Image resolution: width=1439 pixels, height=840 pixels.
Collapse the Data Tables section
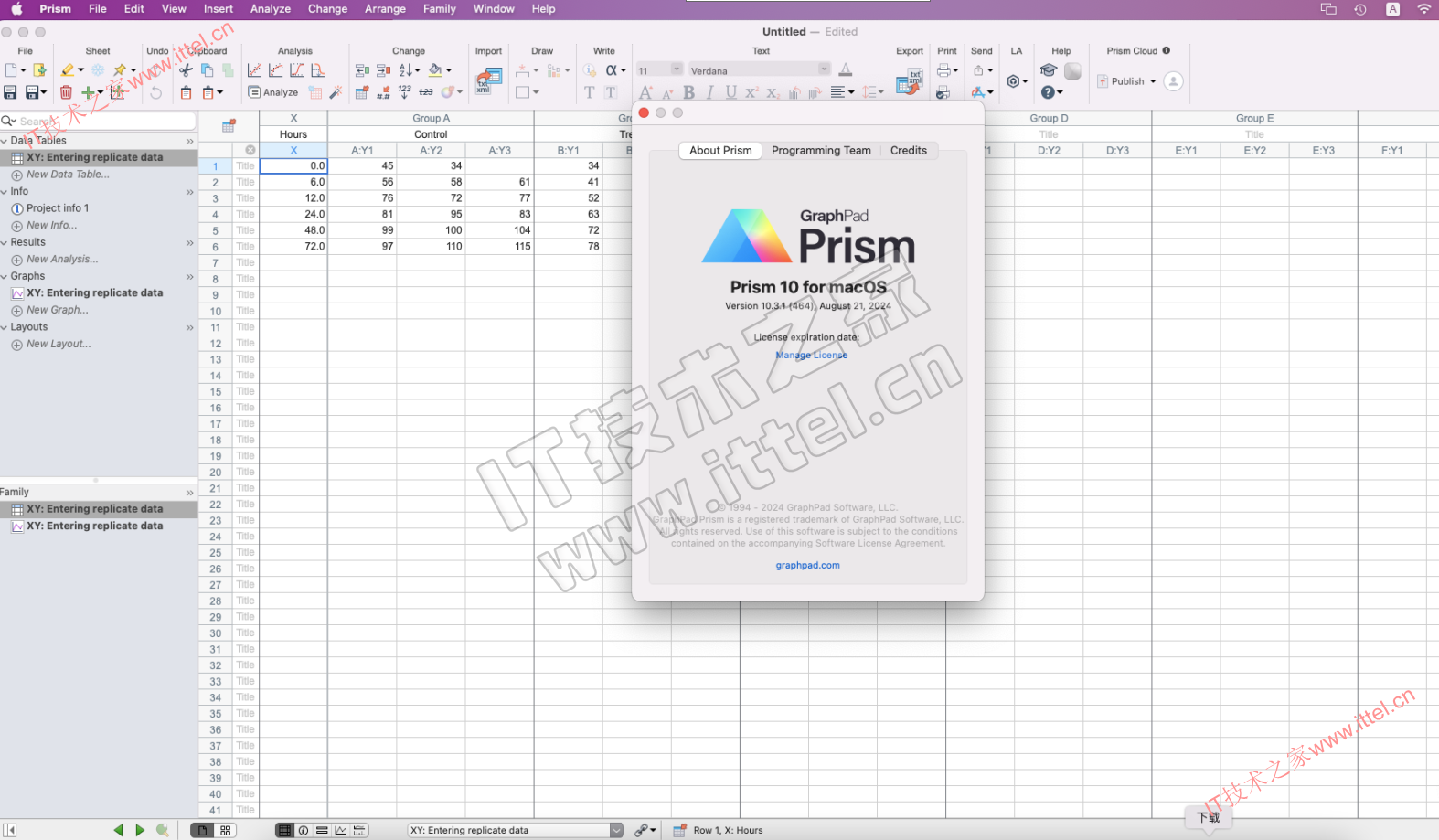5,141
